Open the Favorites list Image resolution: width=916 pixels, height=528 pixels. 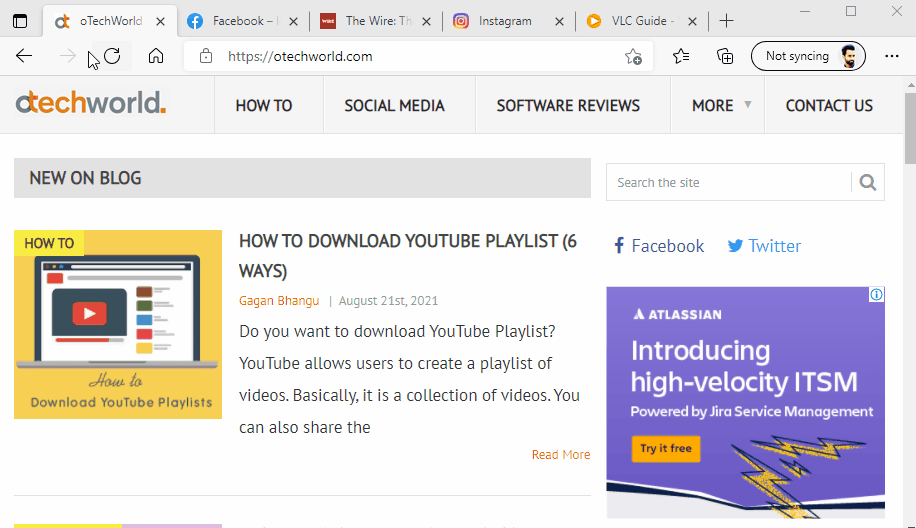(x=681, y=56)
